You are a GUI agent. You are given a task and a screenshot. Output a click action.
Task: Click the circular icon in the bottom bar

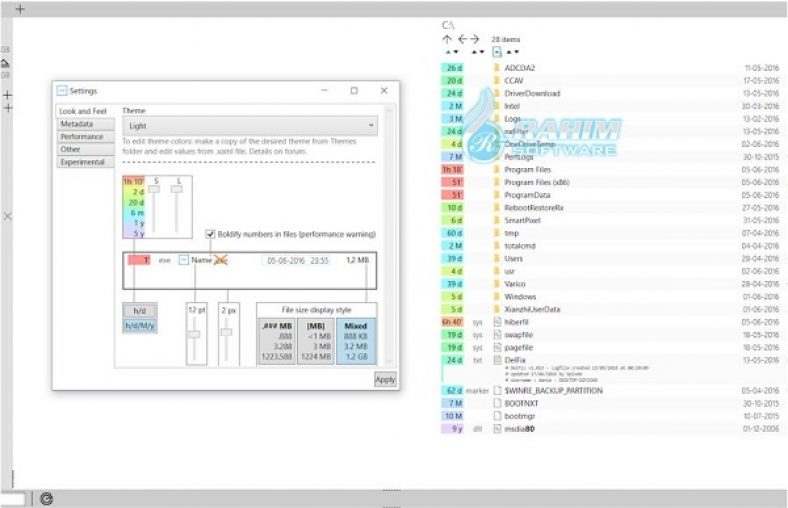pyautogui.click(x=46, y=498)
